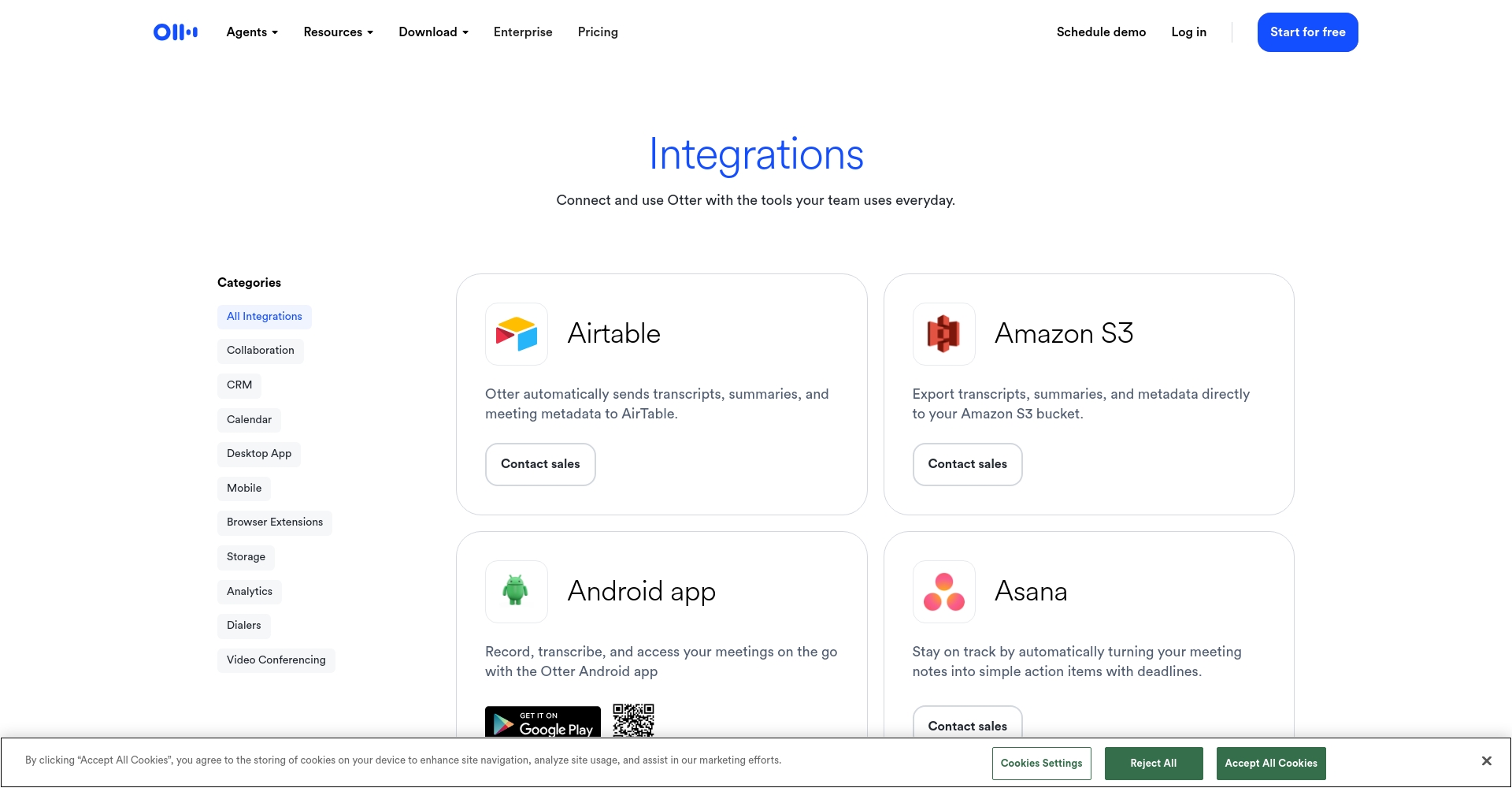Open Cookies Settings

click(x=1041, y=764)
